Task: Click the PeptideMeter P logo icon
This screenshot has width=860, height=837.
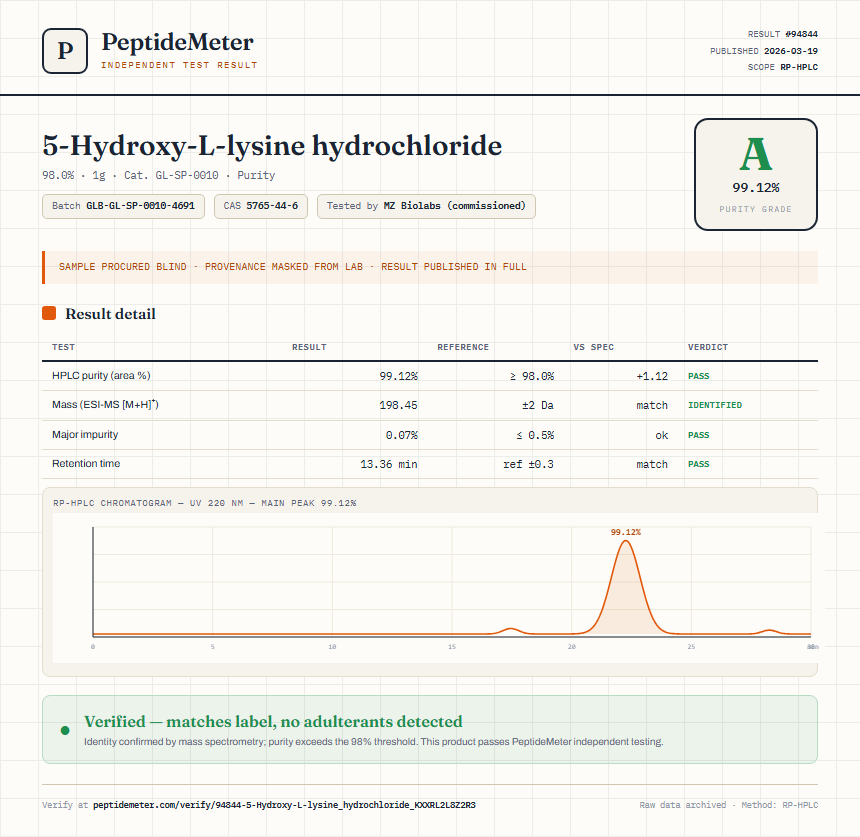Action: coord(65,51)
